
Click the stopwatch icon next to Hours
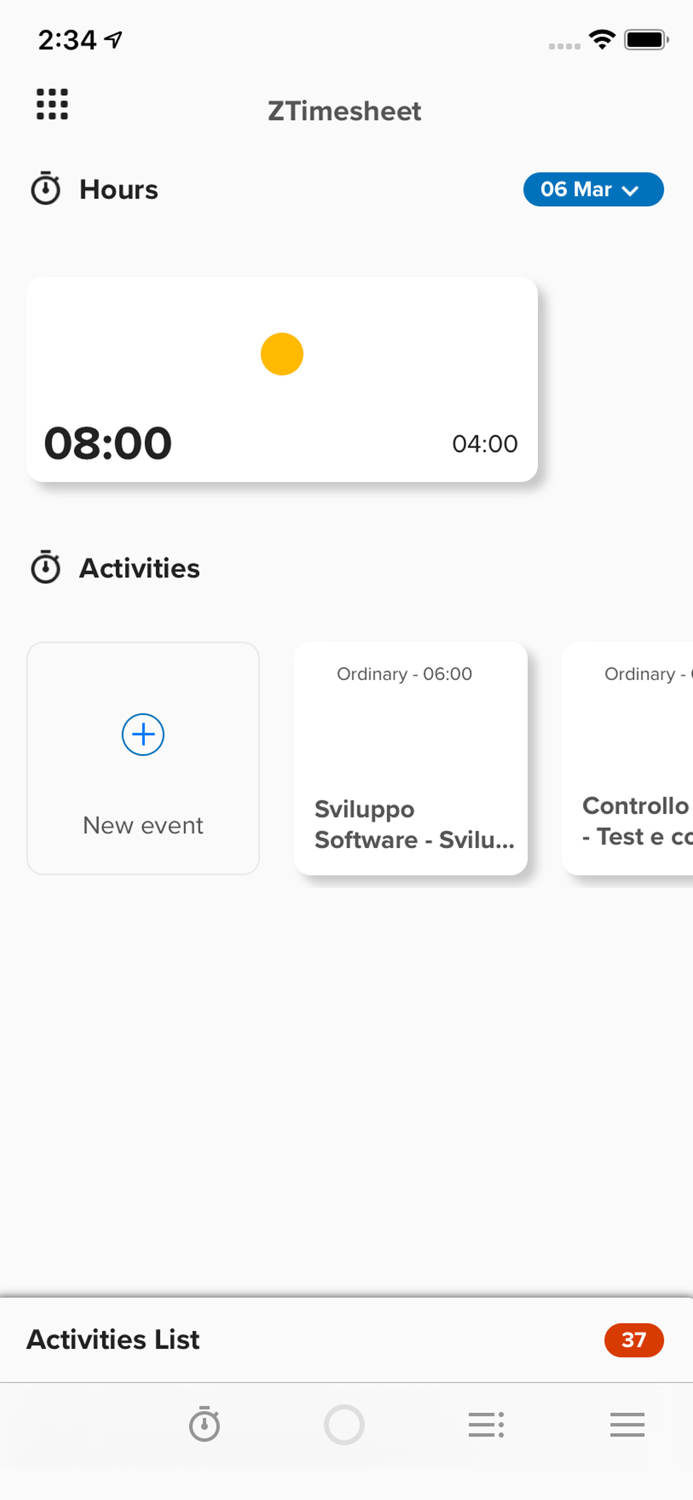(46, 189)
